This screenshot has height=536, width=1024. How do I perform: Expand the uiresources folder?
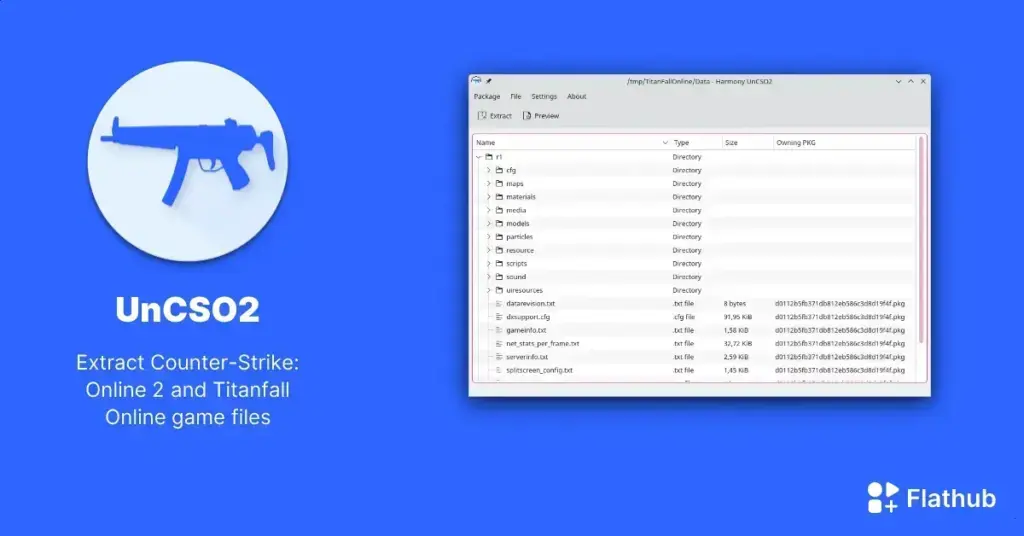[x=488, y=291]
